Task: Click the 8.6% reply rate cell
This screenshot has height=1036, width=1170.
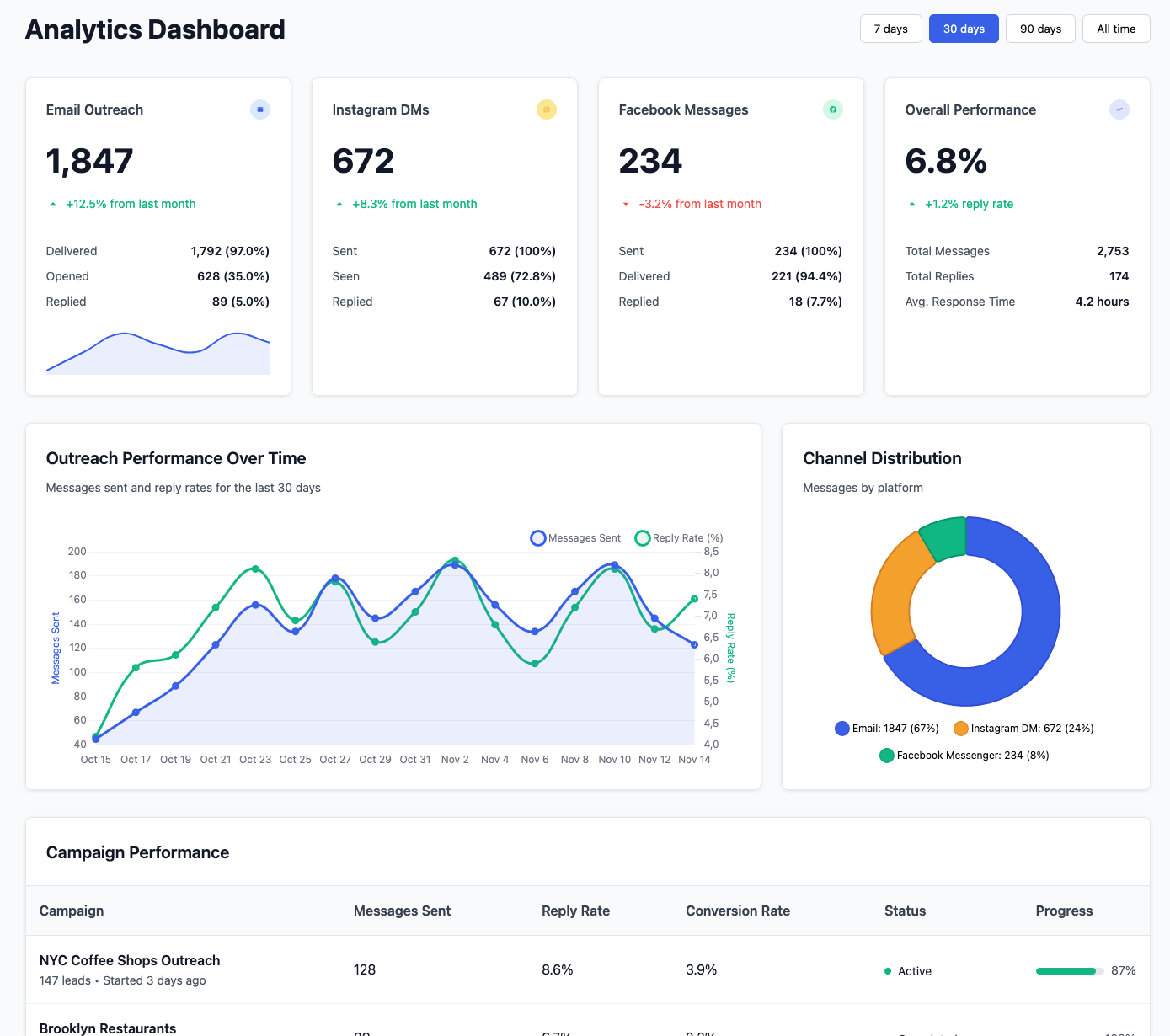Action: coord(558,969)
